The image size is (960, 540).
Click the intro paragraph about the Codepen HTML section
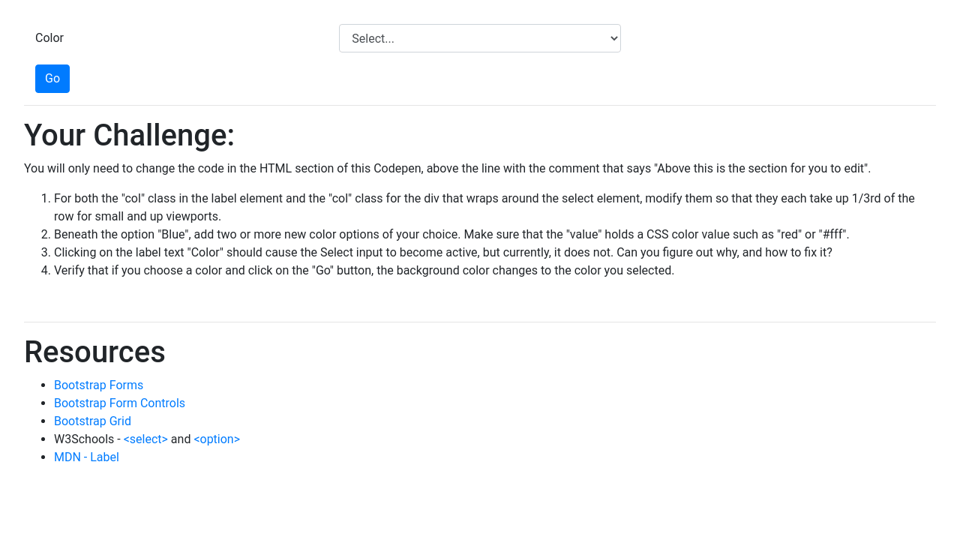point(447,168)
